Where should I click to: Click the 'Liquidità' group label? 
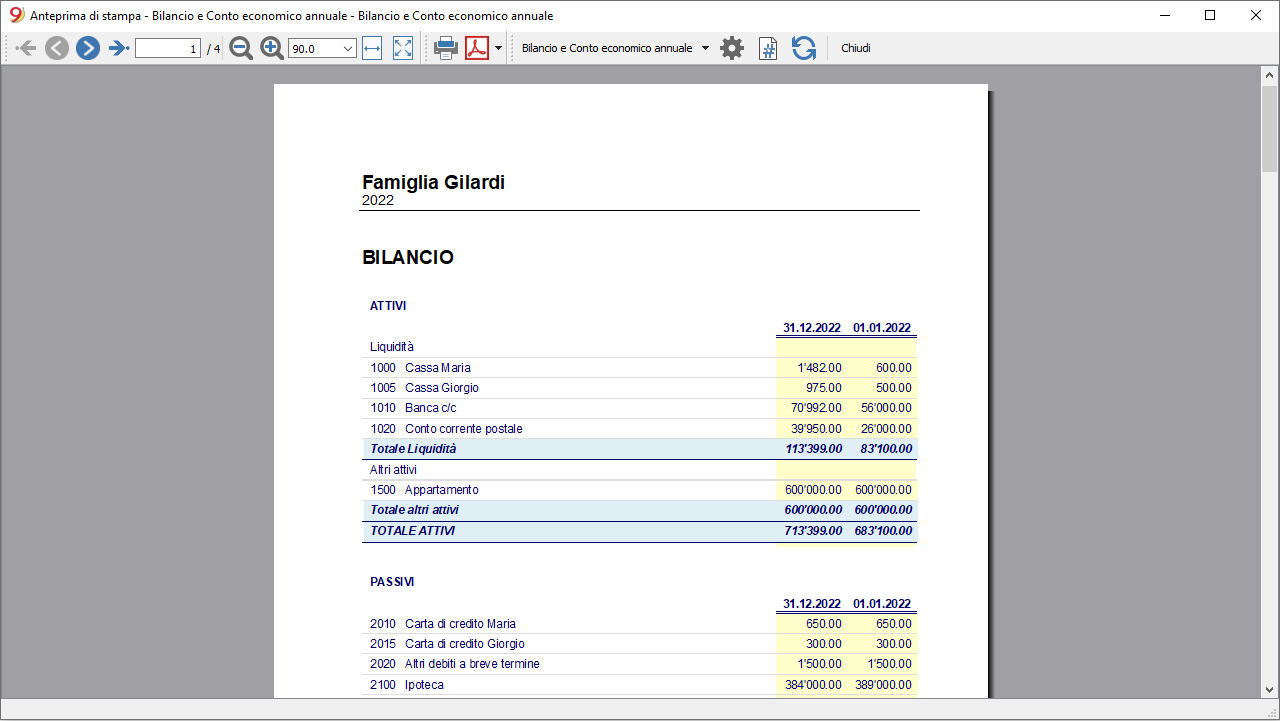coord(392,347)
